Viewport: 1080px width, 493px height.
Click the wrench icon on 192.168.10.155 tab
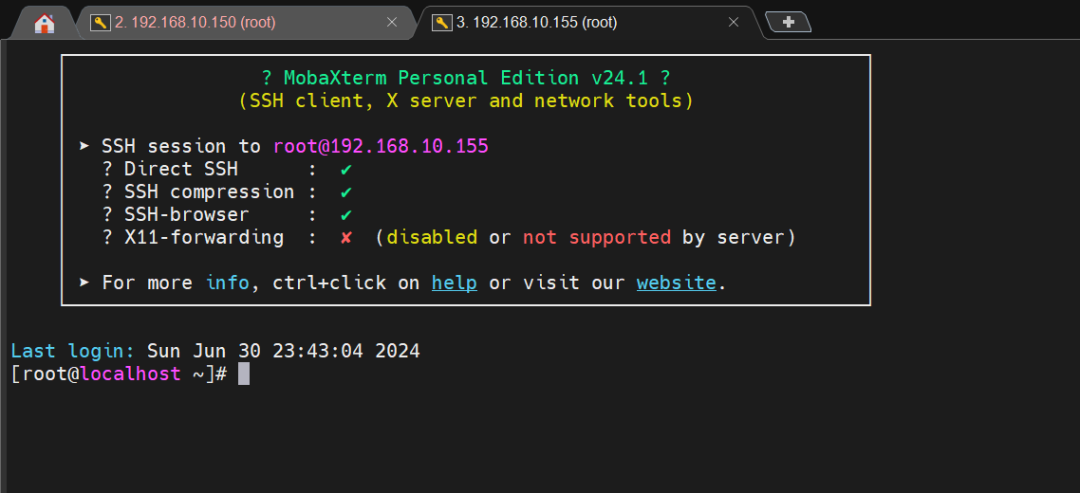442,23
